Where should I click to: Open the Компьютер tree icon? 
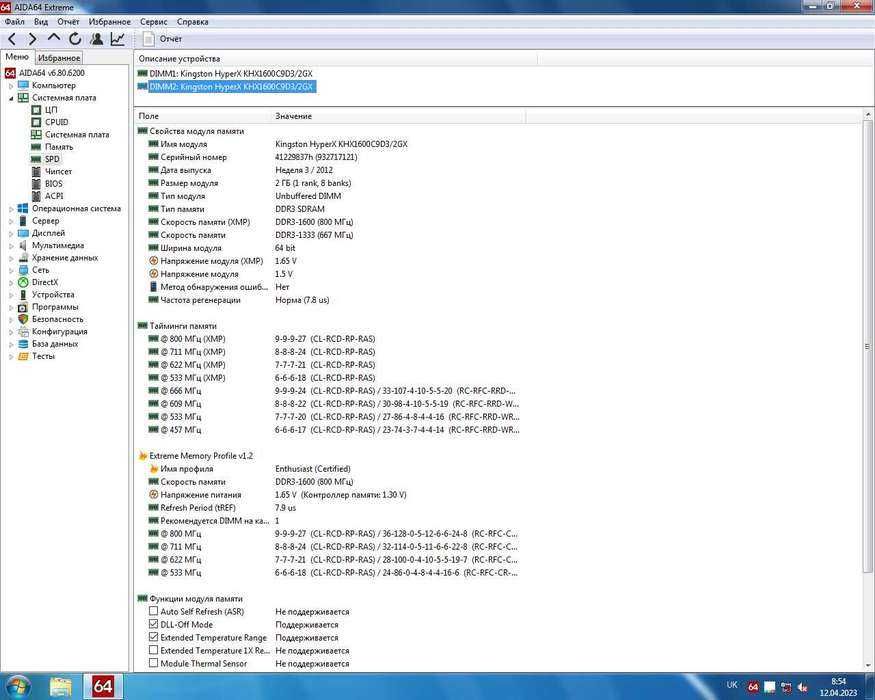tap(23, 85)
